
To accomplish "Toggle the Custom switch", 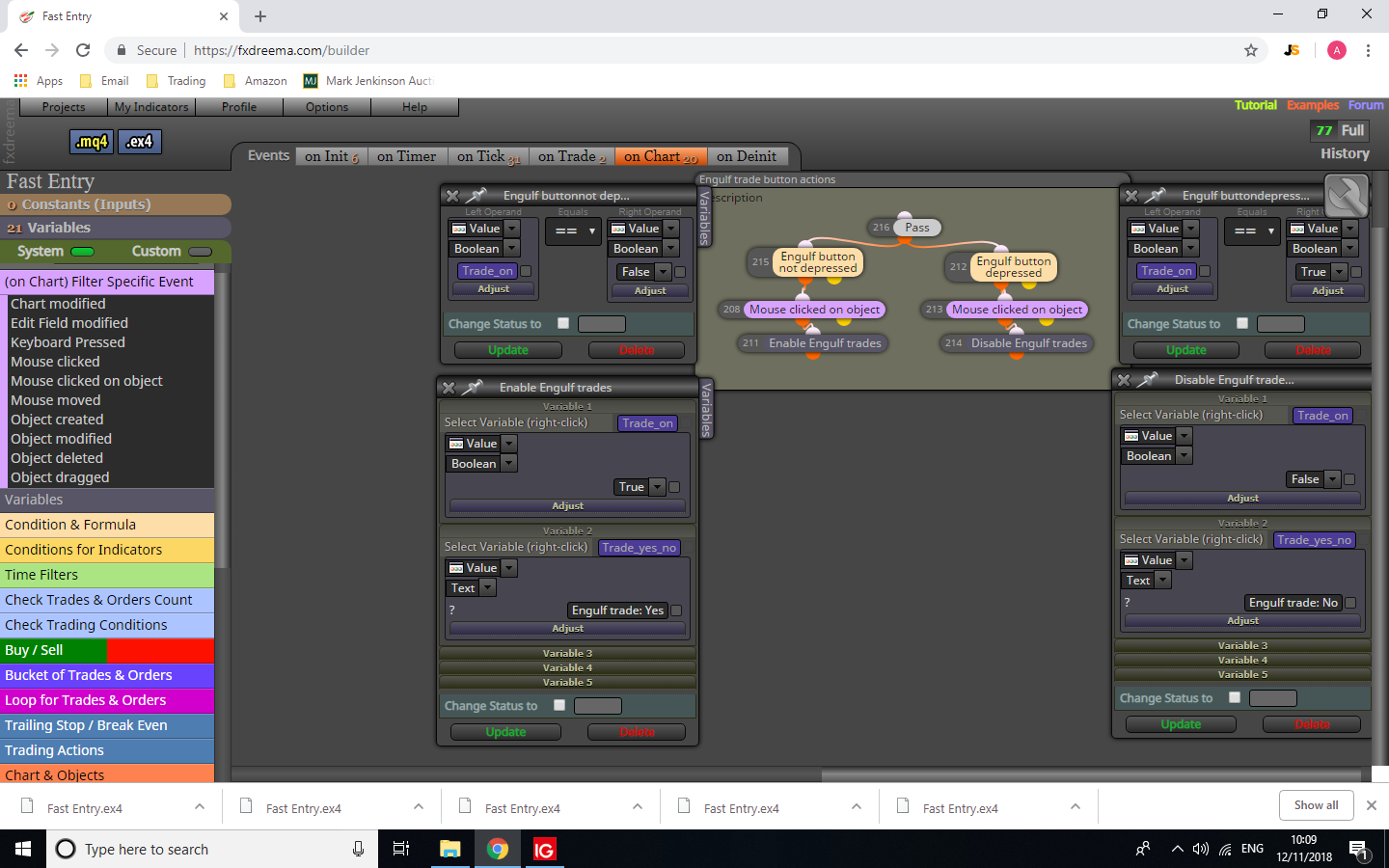I will (x=201, y=252).
